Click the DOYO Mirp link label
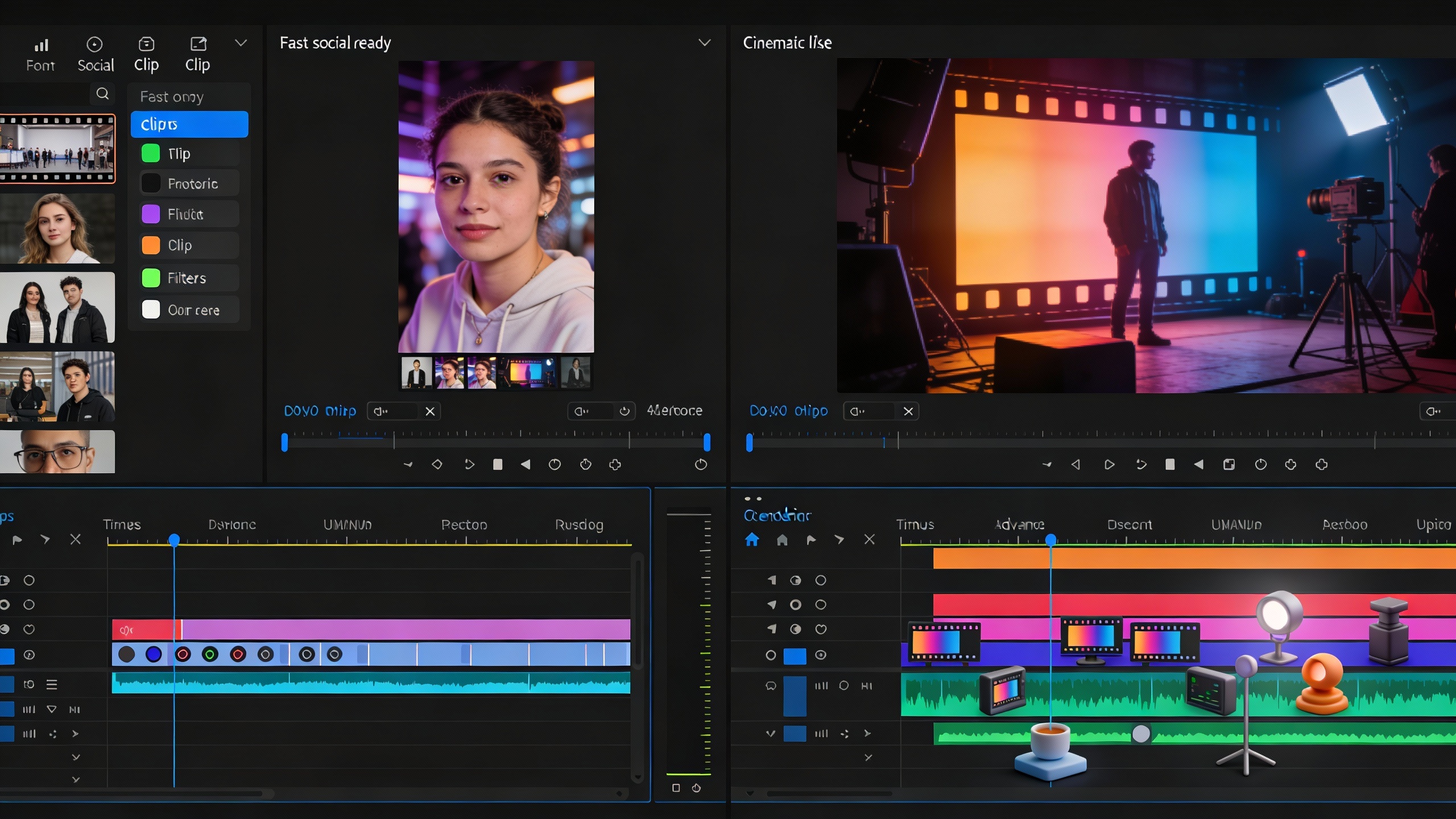 pos(320,411)
